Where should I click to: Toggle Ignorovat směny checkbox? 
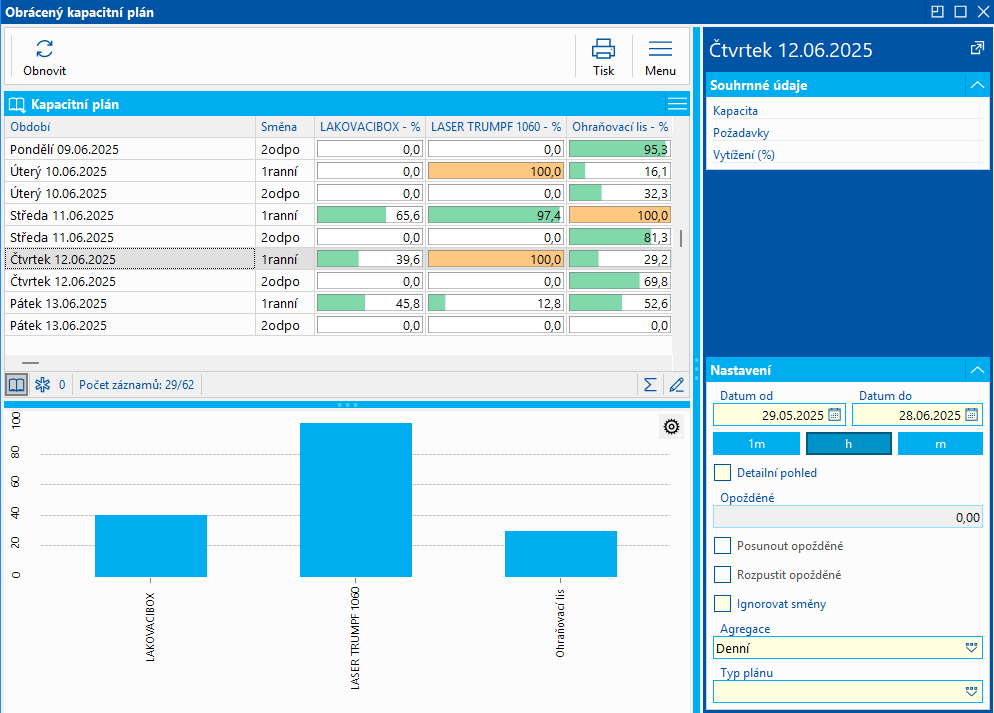click(722, 603)
